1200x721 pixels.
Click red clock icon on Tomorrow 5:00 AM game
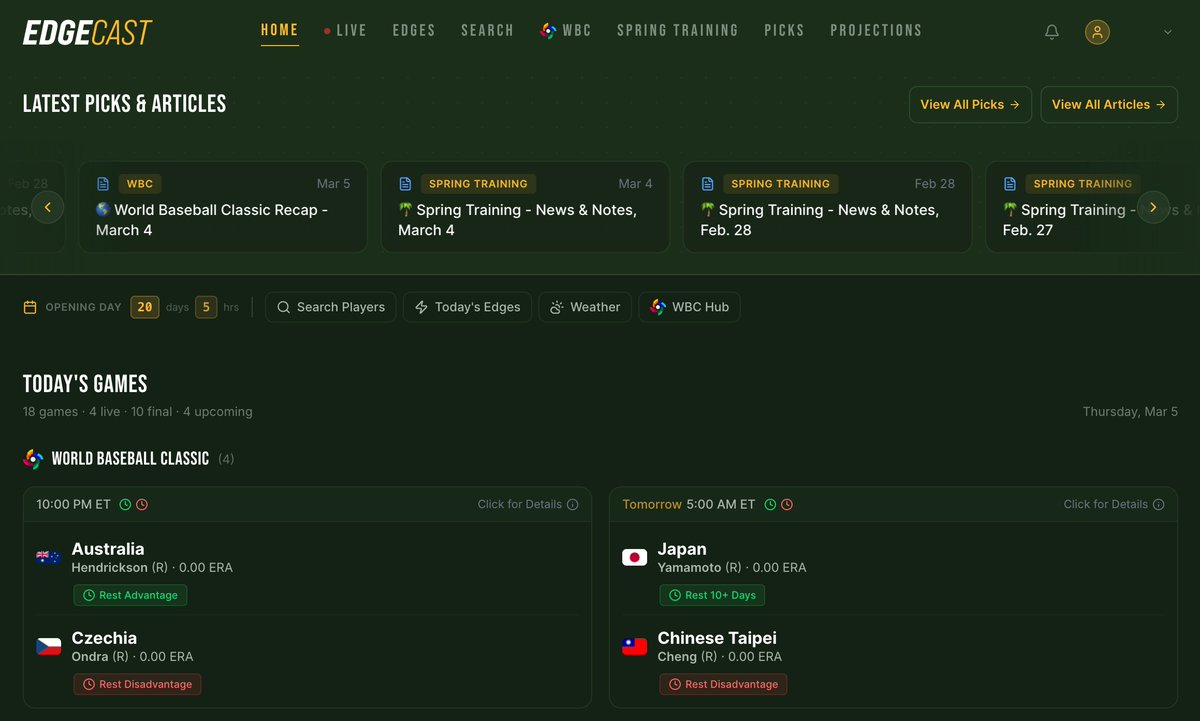point(787,504)
